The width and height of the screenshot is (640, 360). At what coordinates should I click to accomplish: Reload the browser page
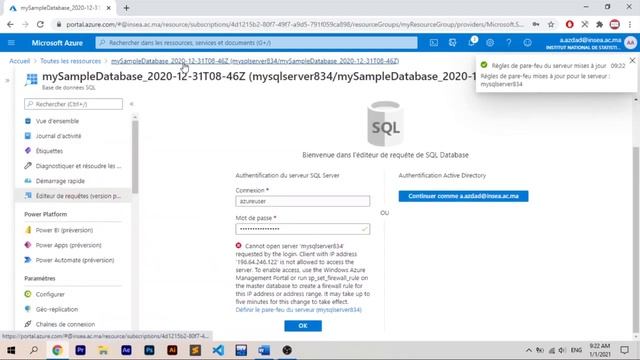point(40,24)
